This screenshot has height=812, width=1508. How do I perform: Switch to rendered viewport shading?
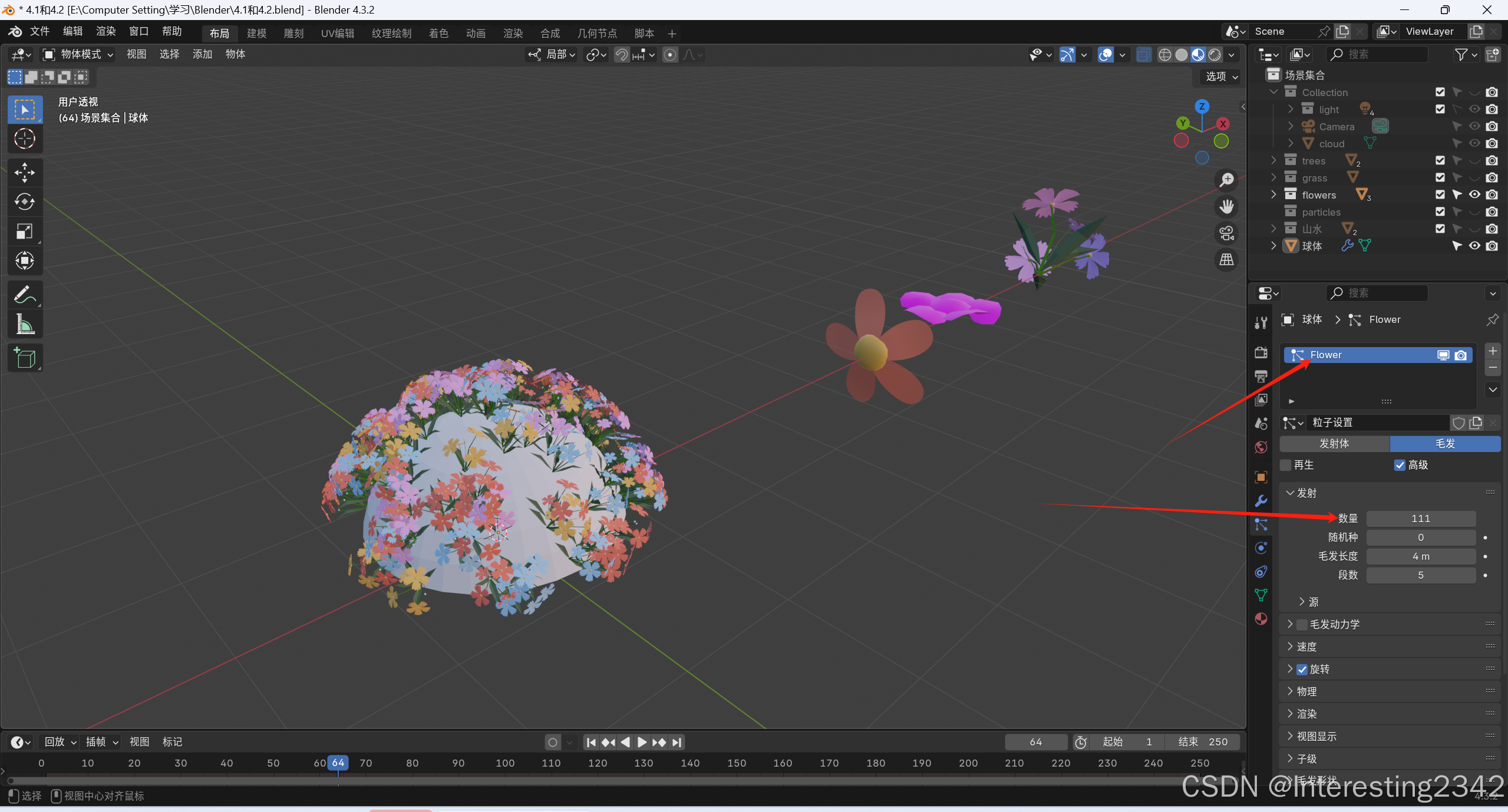tap(1215, 55)
